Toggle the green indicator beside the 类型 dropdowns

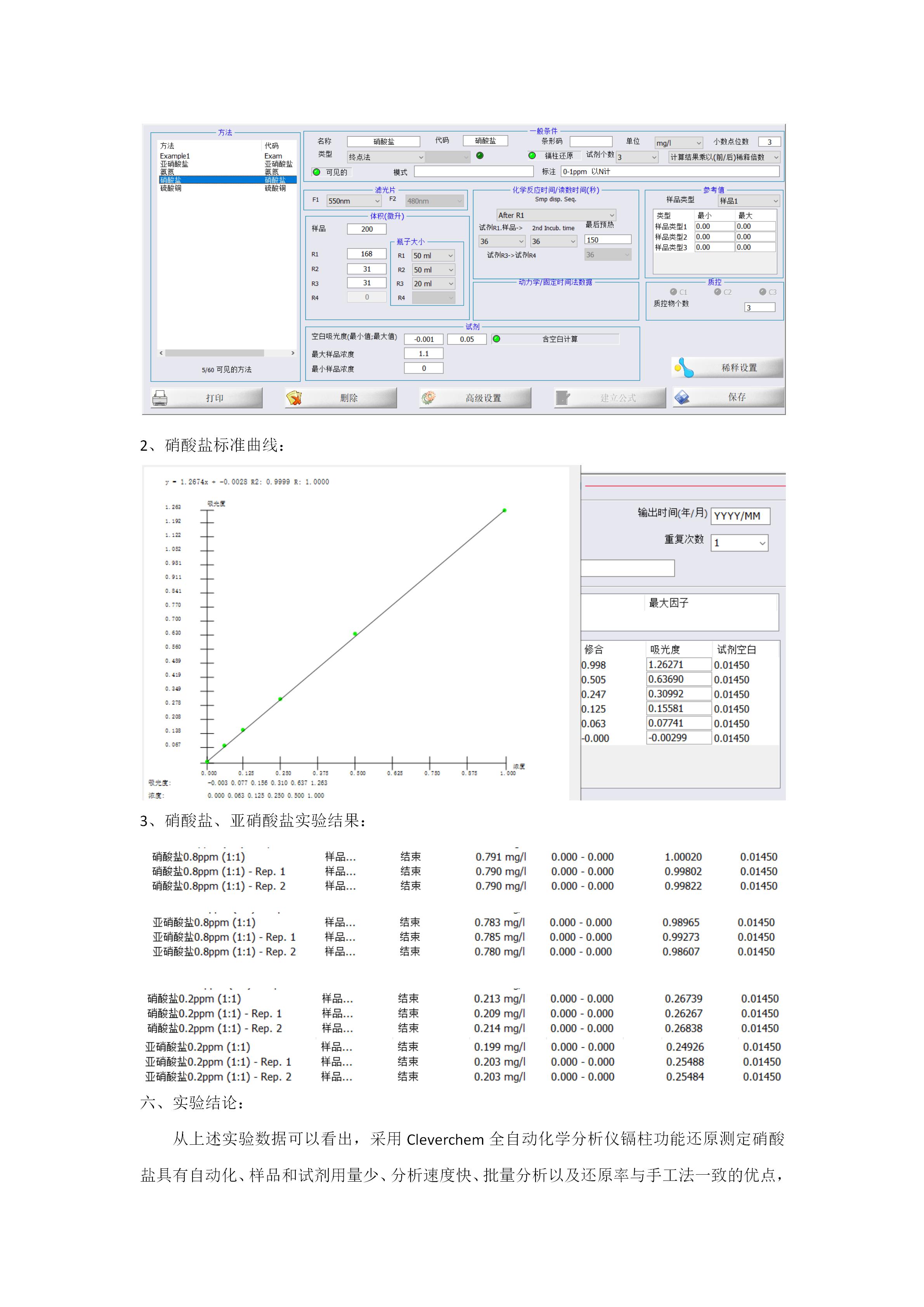coord(480,155)
